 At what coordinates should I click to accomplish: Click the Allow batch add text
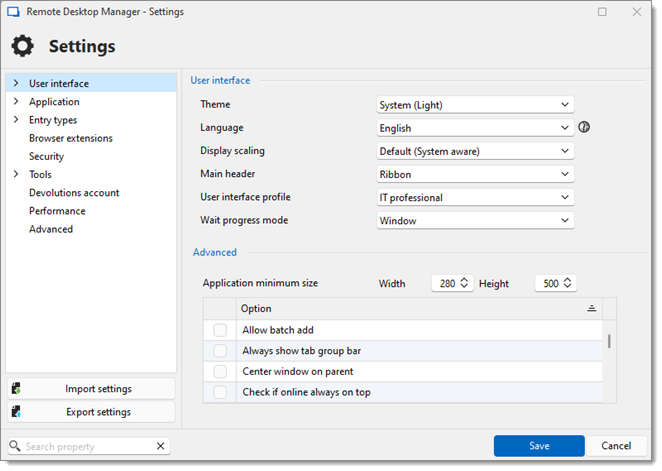tap(278, 330)
